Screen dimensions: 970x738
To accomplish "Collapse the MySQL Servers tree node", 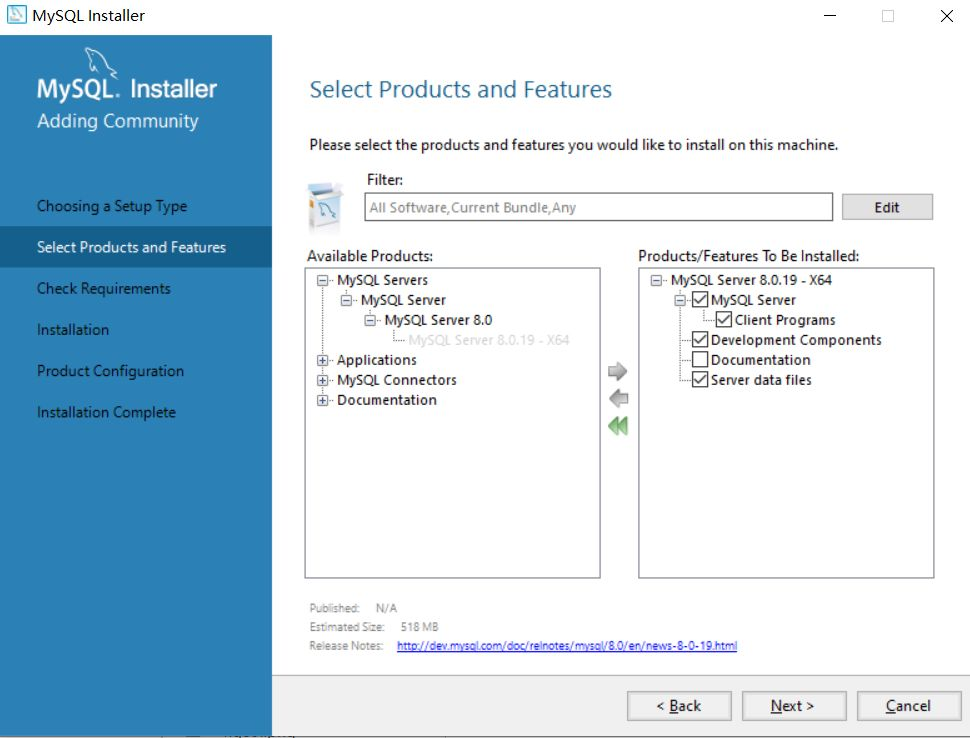I will tap(322, 280).
